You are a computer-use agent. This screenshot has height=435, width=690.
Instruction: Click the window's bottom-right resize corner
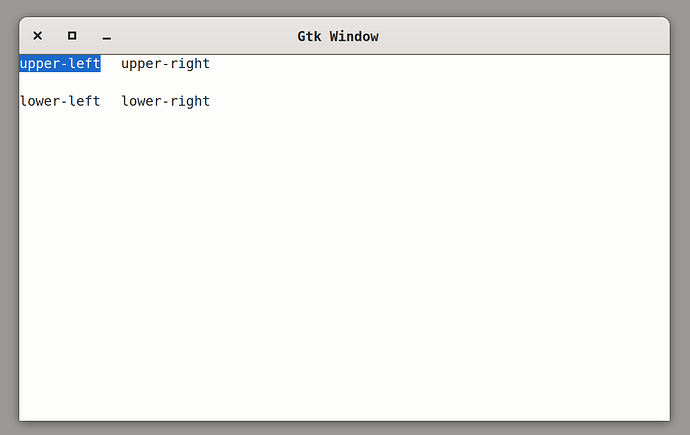pos(668,419)
